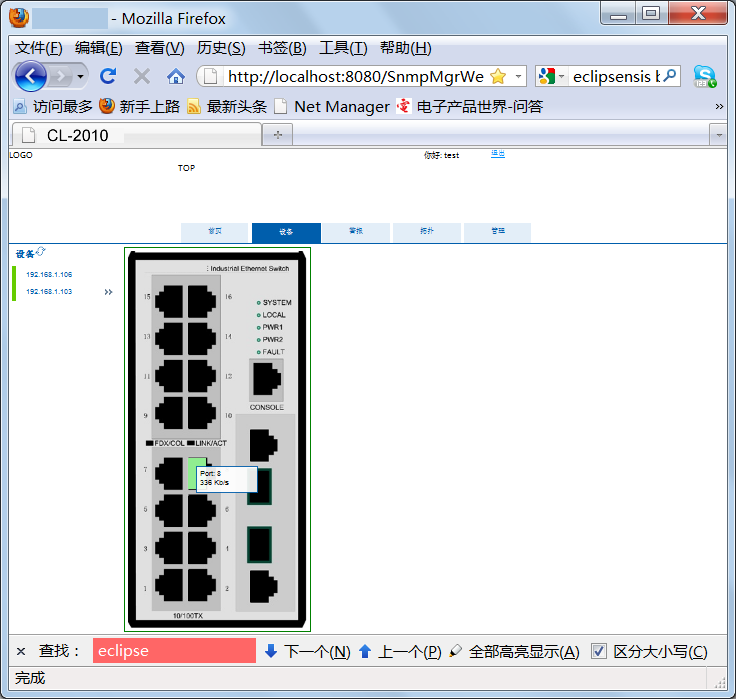Click the search magnifier icon

pos(671,76)
